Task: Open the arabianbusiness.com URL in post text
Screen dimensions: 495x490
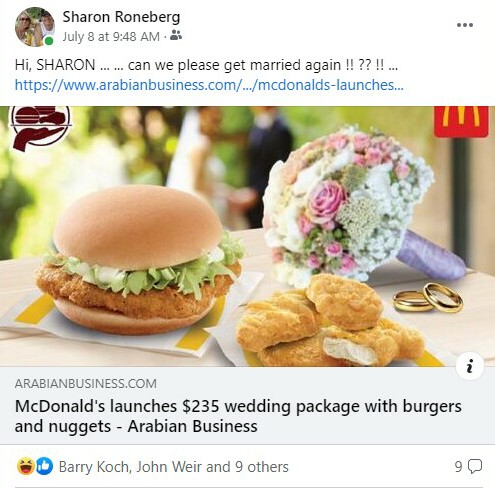Action: point(209,85)
